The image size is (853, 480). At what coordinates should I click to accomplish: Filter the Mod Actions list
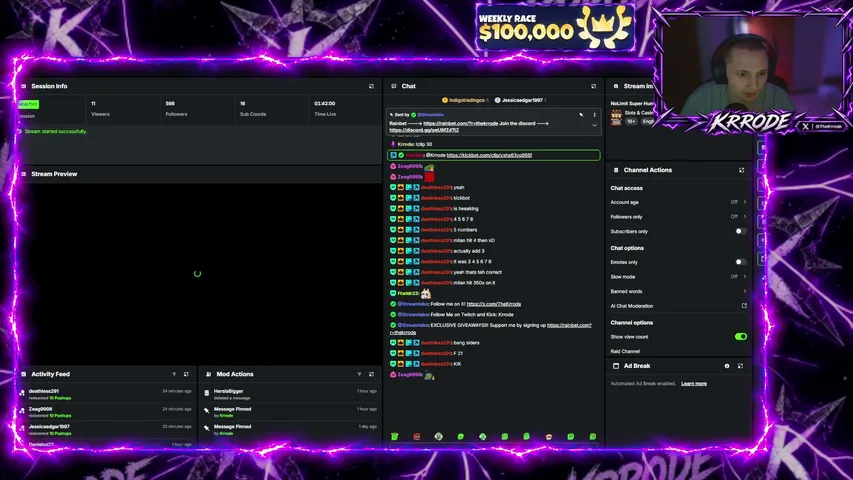(x=359, y=374)
